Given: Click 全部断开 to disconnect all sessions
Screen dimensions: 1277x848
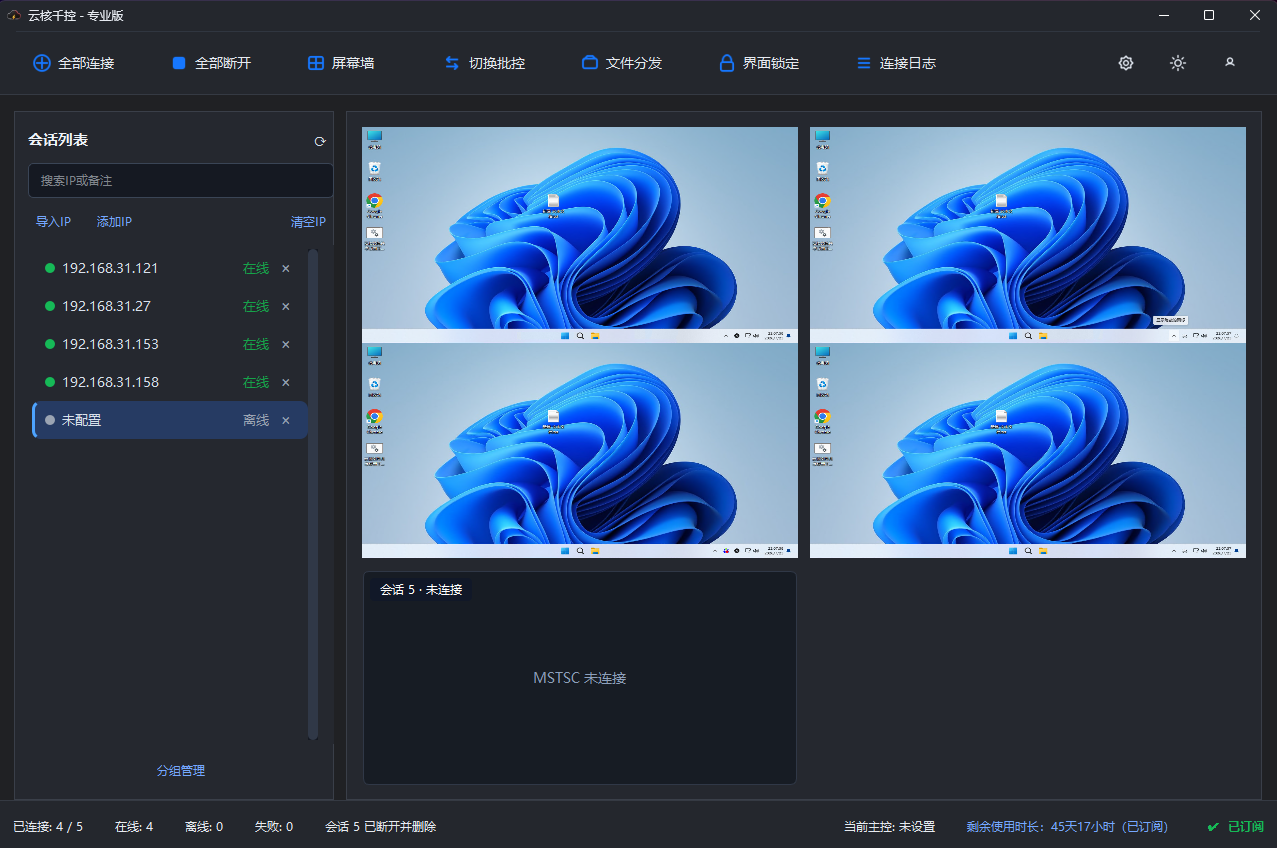Looking at the screenshot, I should (211, 63).
